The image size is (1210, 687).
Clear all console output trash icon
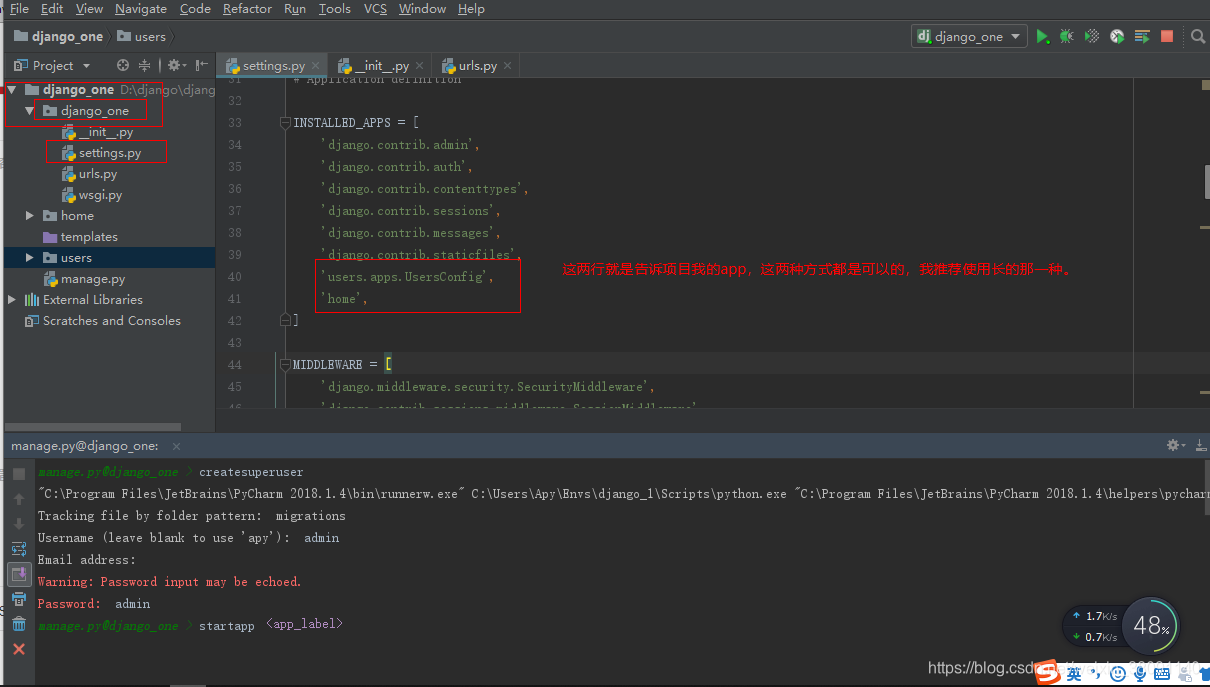coord(19,624)
